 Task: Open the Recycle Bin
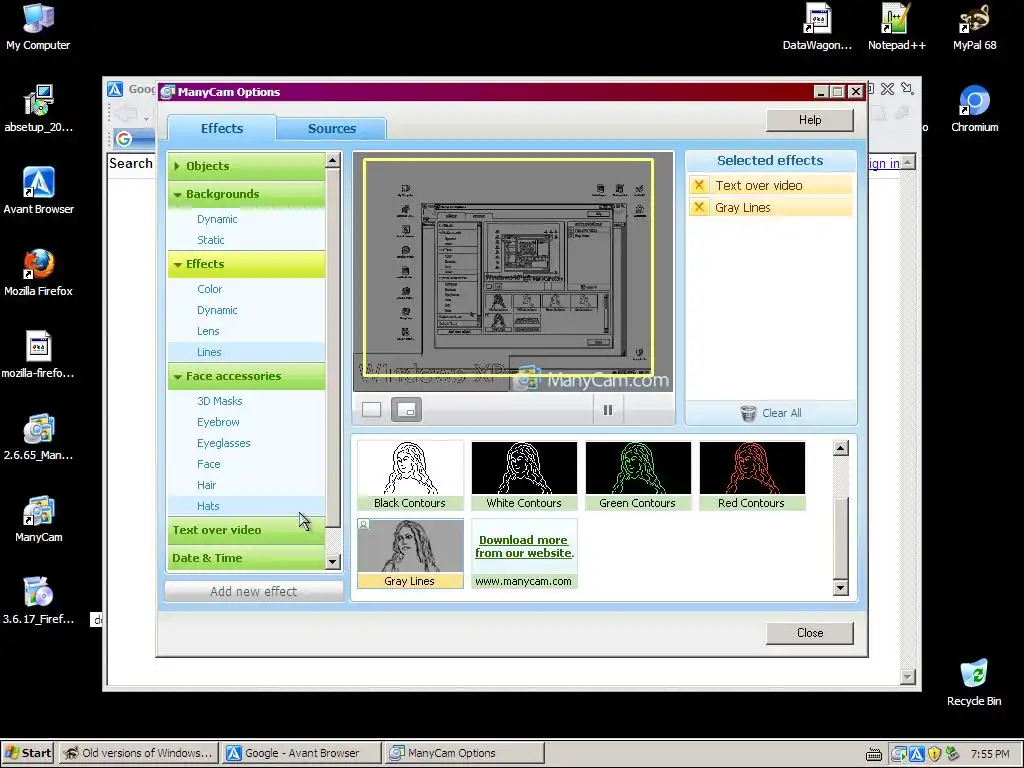[x=974, y=683]
